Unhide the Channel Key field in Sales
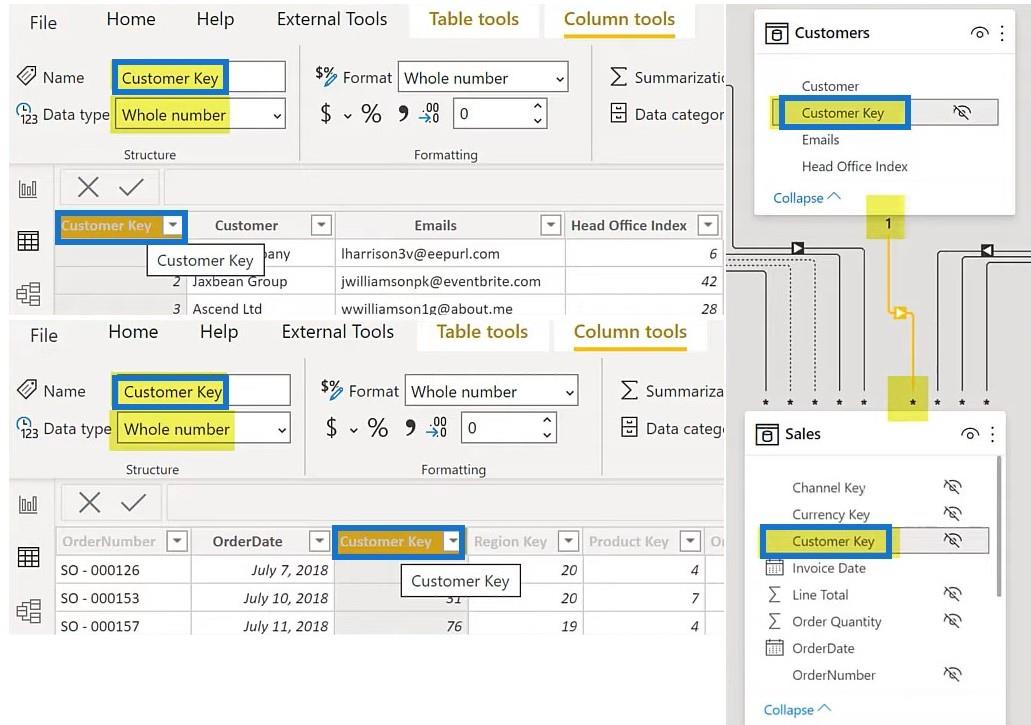The height and width of the screenshot is (725, 1031). [952, 487]
